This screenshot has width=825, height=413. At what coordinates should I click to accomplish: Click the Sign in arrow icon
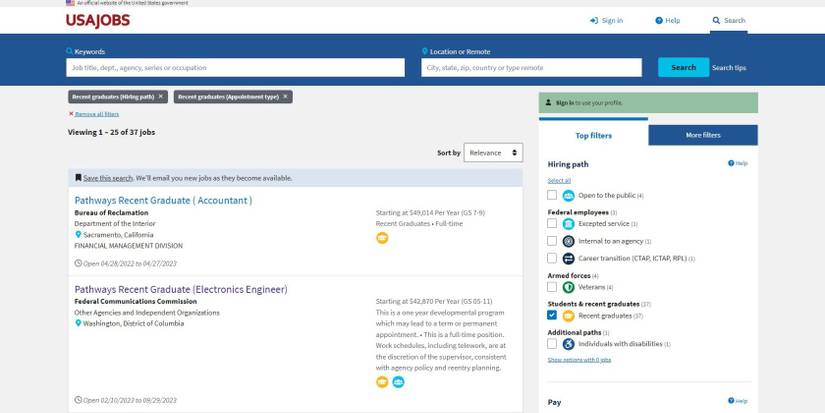594,21
